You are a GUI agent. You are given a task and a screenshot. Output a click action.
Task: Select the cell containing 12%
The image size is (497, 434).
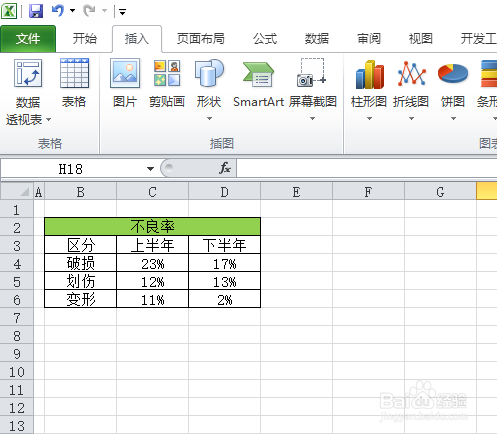[152, 281]
